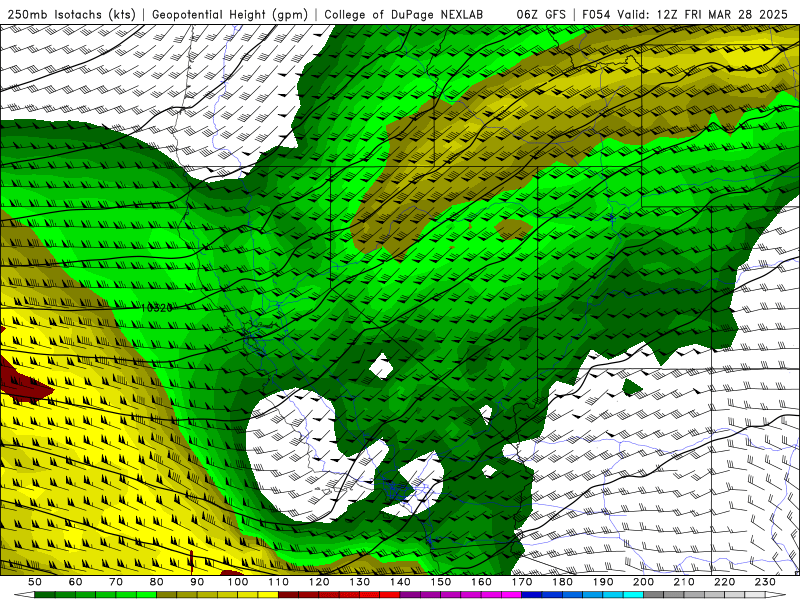Click the '170' legend value

pyautogui.click(x=521, y=582)
